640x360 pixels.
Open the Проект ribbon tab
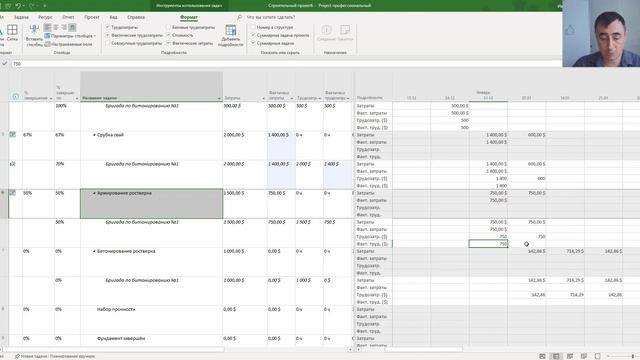[x=92, y=17]
